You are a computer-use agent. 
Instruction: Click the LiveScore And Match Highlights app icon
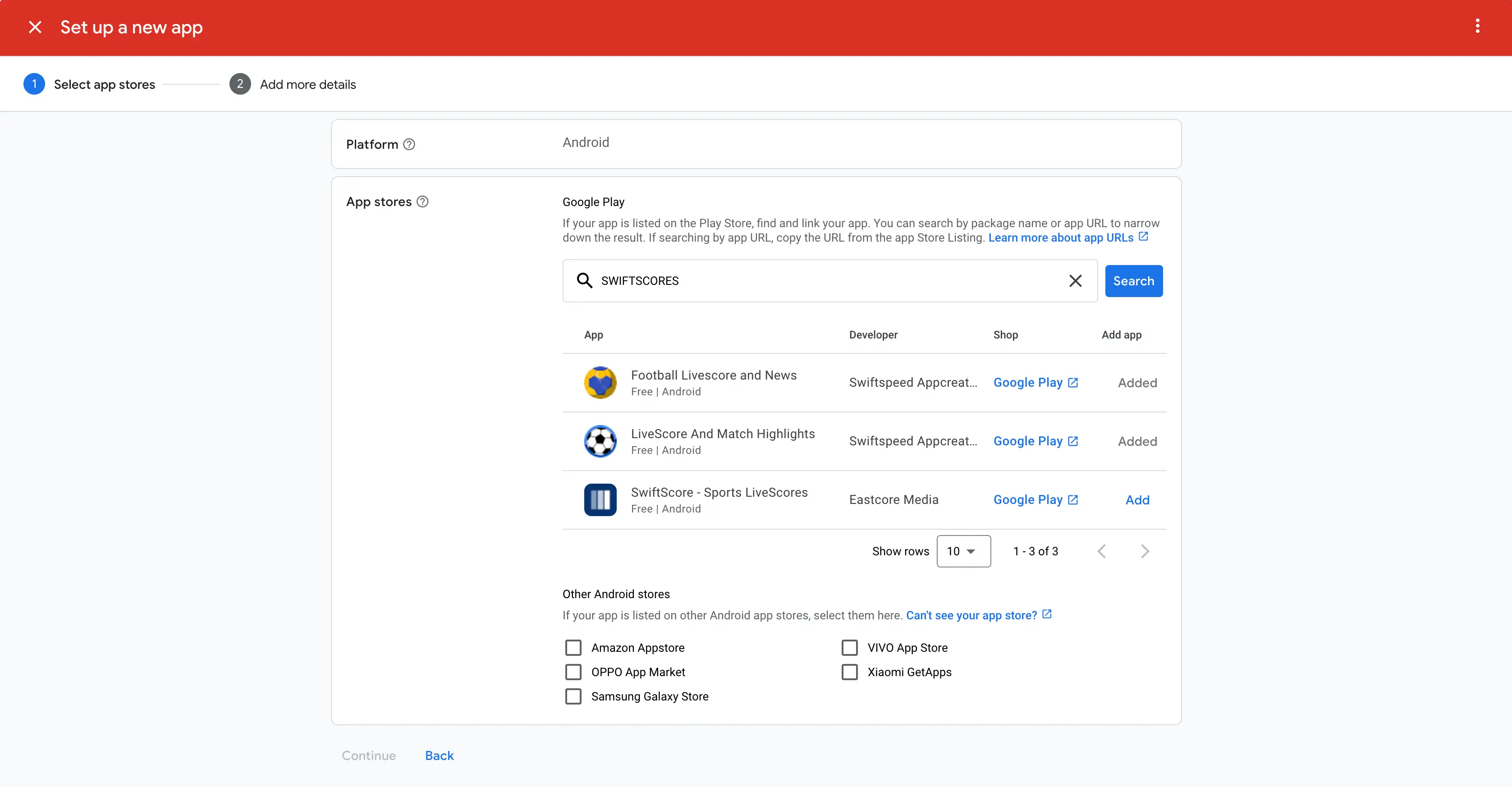click(x=600, y=441)
